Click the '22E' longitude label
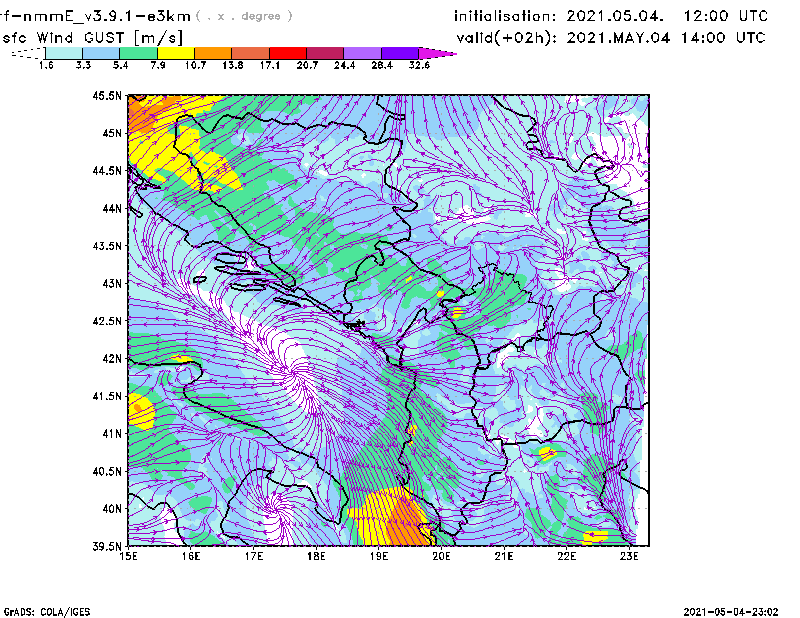This screenshot has width=800, height=618. click(567, 556)
